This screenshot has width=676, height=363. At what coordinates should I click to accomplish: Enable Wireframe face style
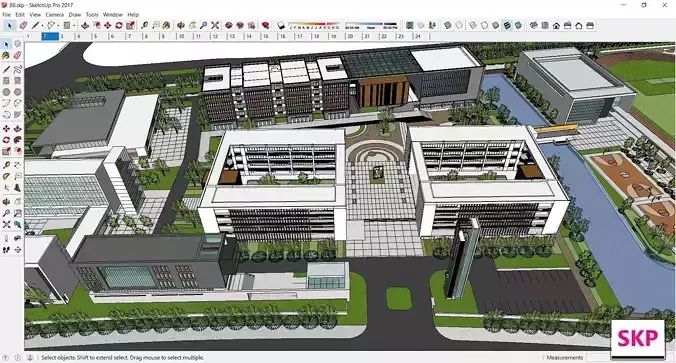click(473, 25)
